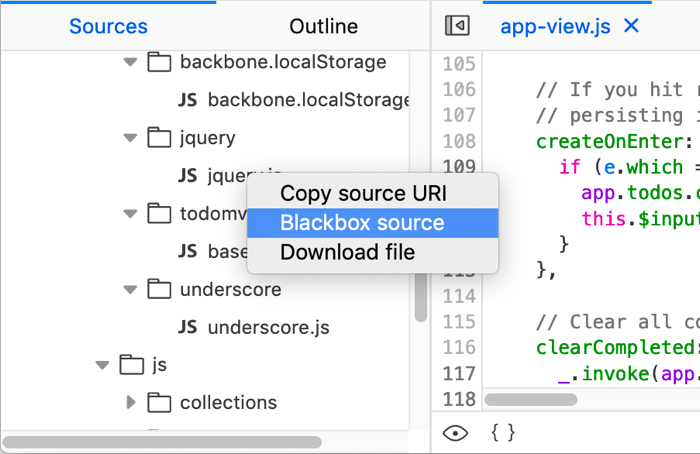This screenshot has height=454, width=700.
Task: Collapse the sources pane with the toggle icon
Action: [x=457, y=25]
